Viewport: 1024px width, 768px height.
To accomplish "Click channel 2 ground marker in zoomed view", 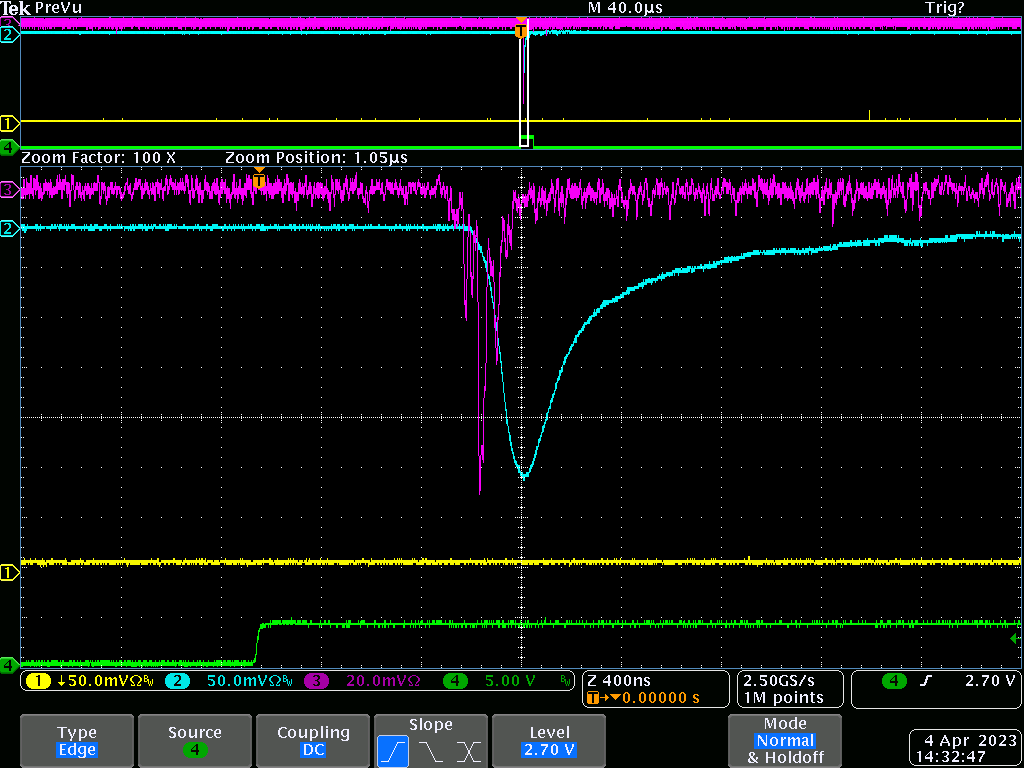I will point(9,229).
